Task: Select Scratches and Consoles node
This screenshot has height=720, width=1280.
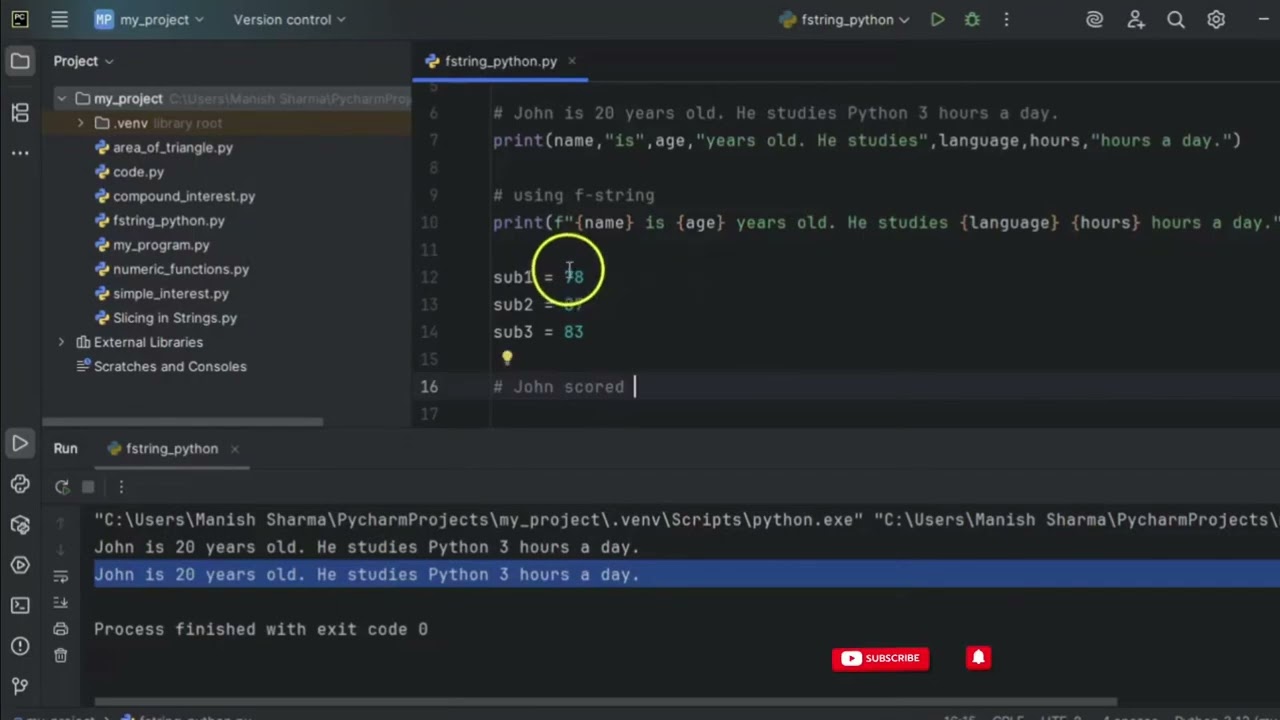Action: [x=162, y=366]
